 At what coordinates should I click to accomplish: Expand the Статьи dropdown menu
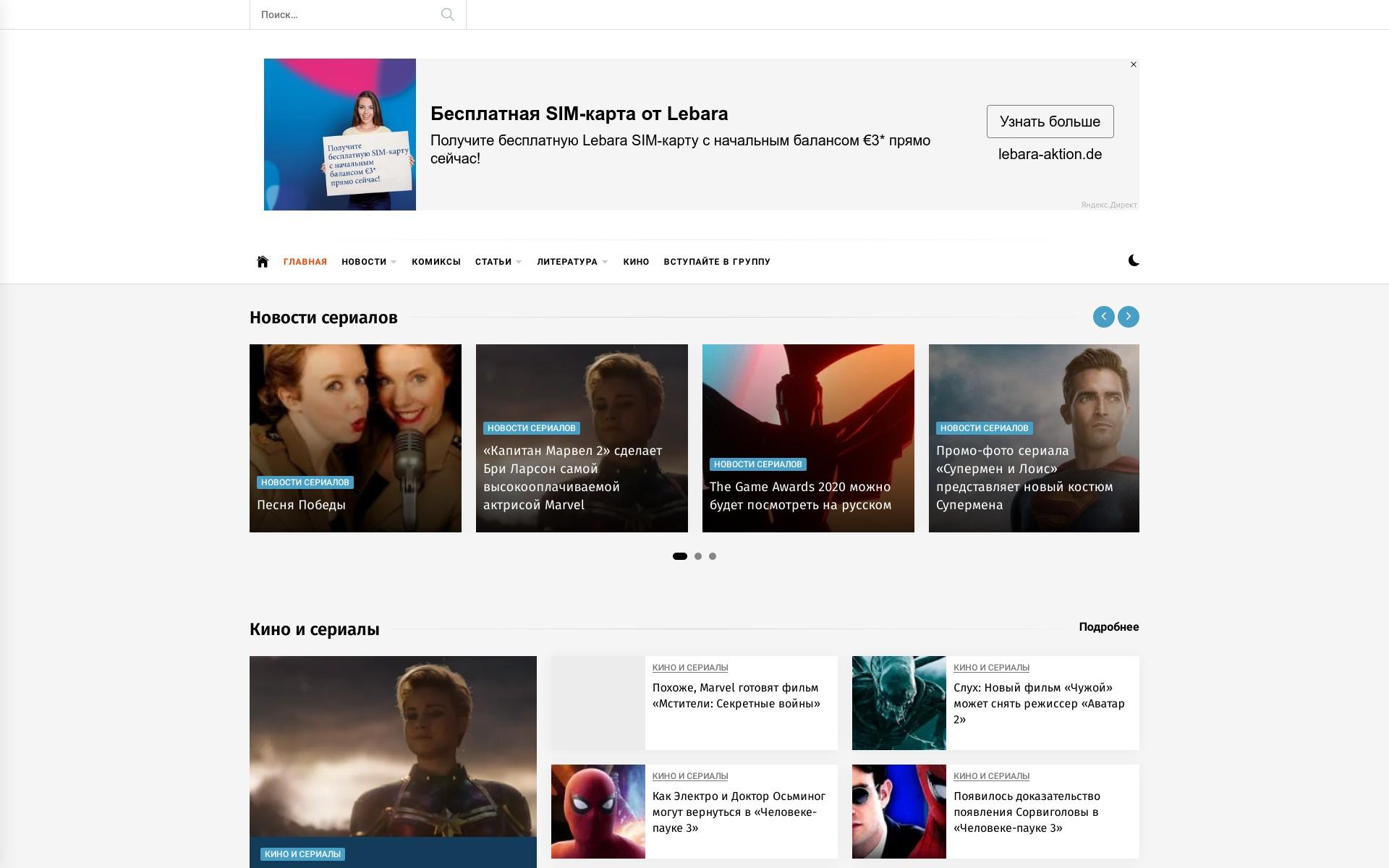click(x=498, y=262)
